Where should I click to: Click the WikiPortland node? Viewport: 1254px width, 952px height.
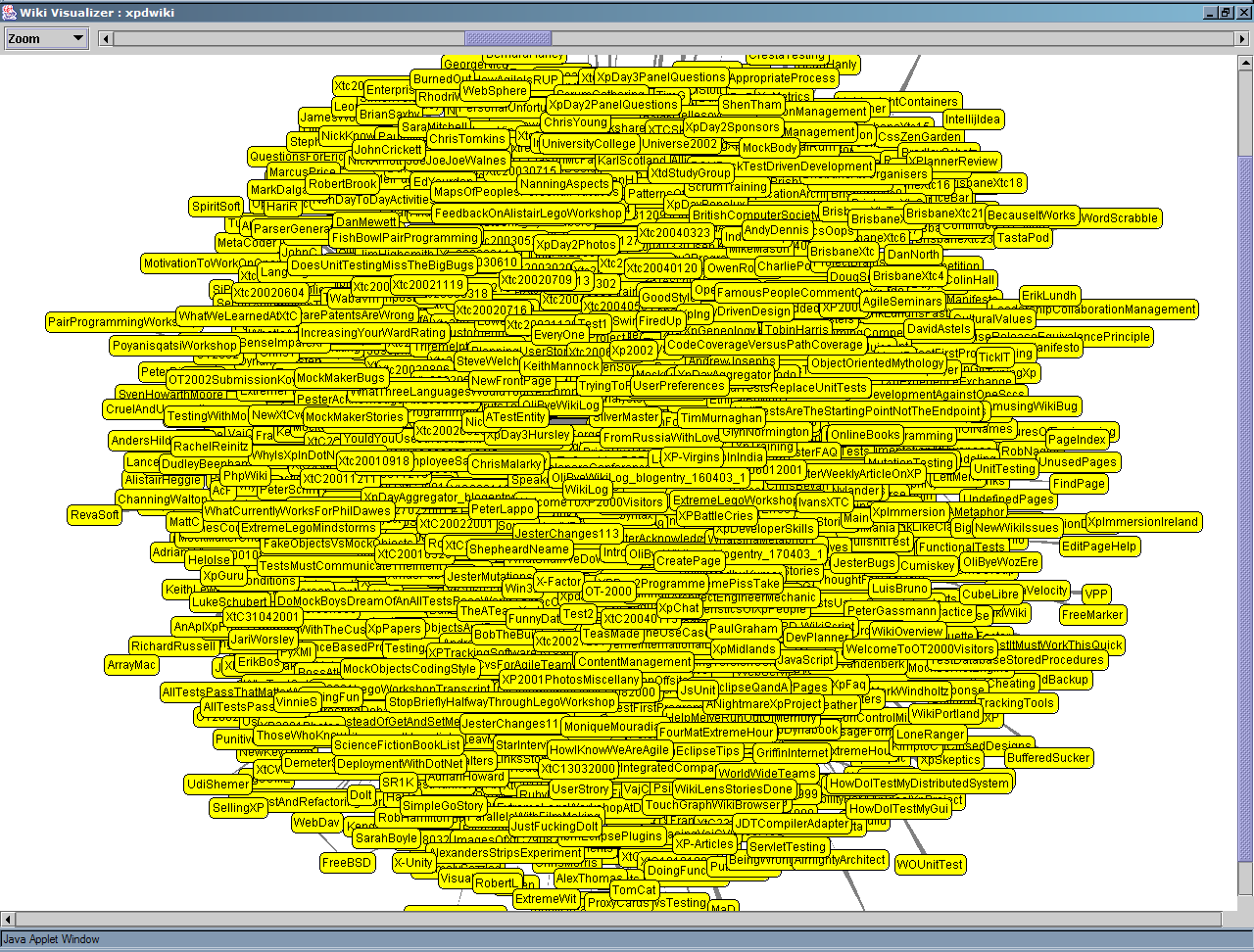(944, 713)
